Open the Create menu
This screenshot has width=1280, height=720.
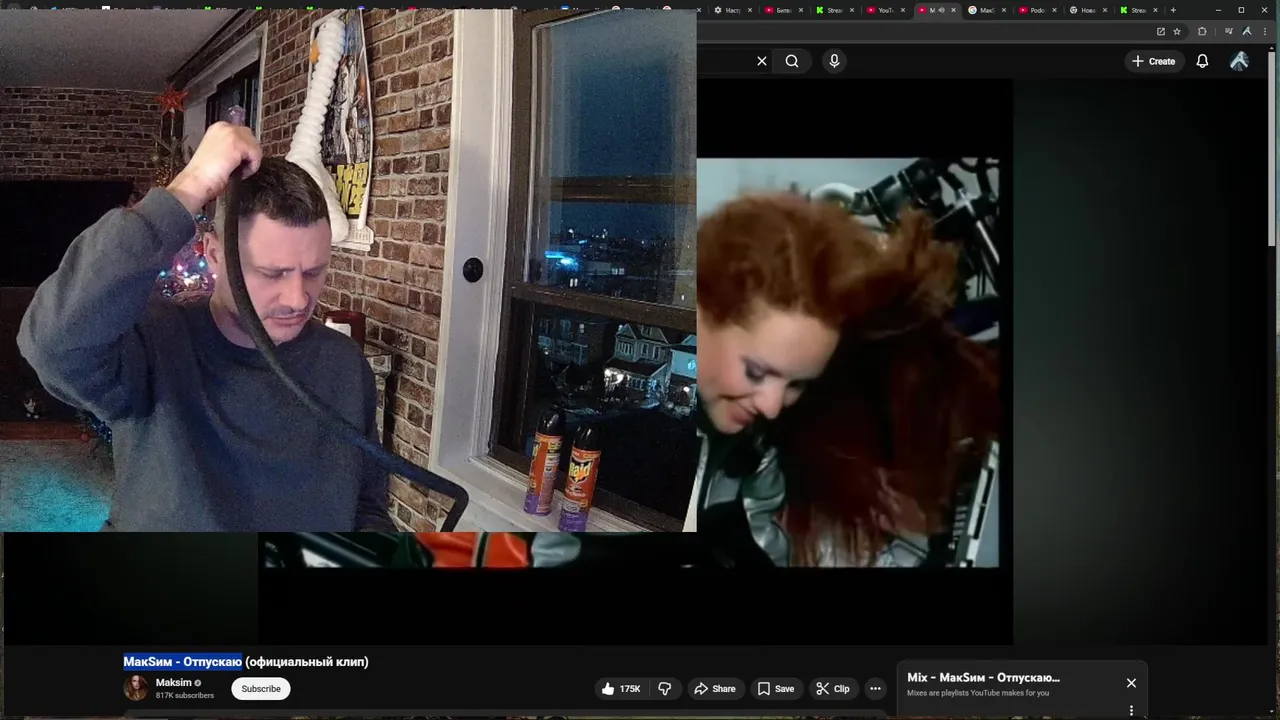coord(1153,61)
